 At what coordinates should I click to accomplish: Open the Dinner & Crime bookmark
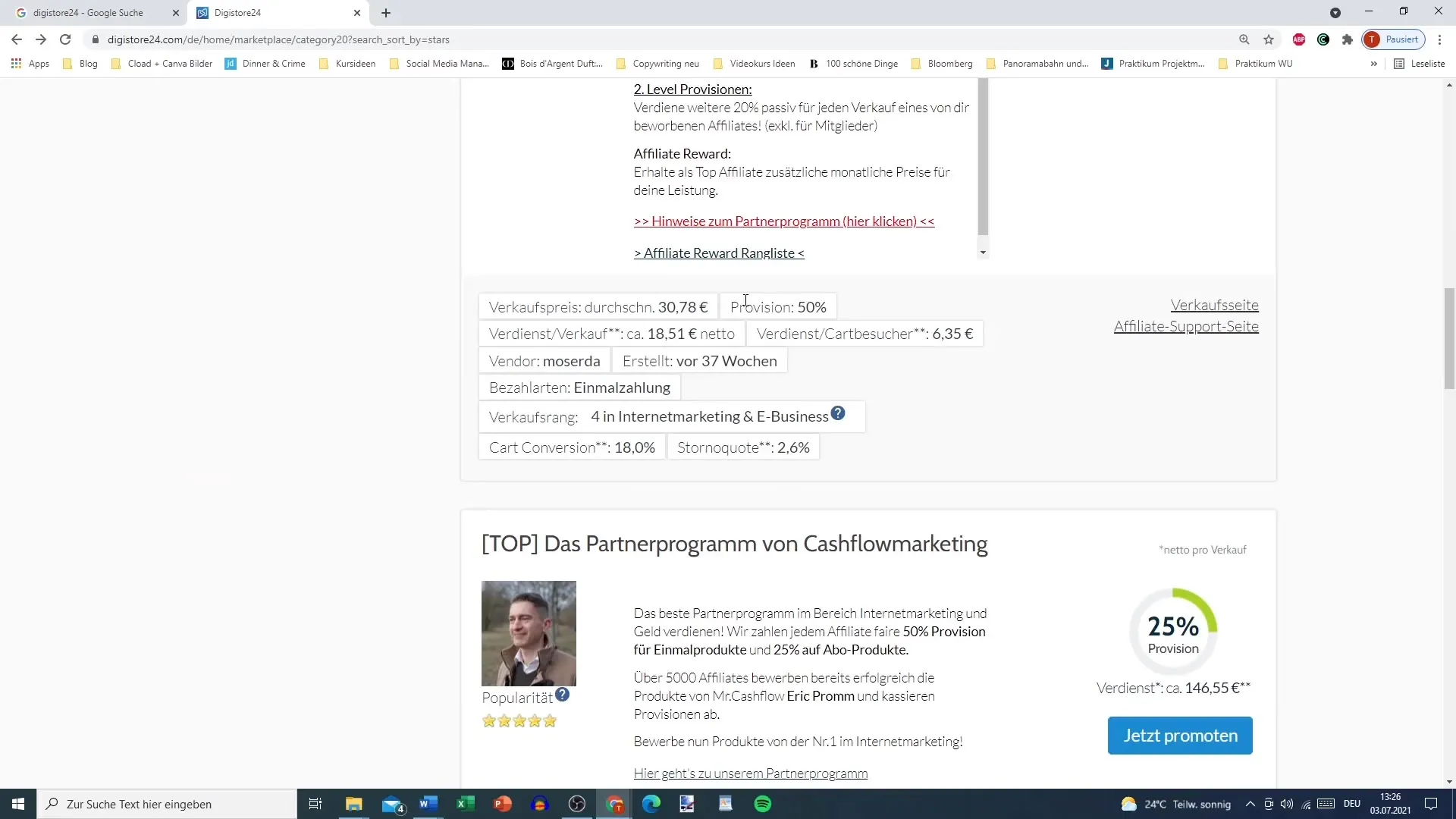(x=265, y=64)
